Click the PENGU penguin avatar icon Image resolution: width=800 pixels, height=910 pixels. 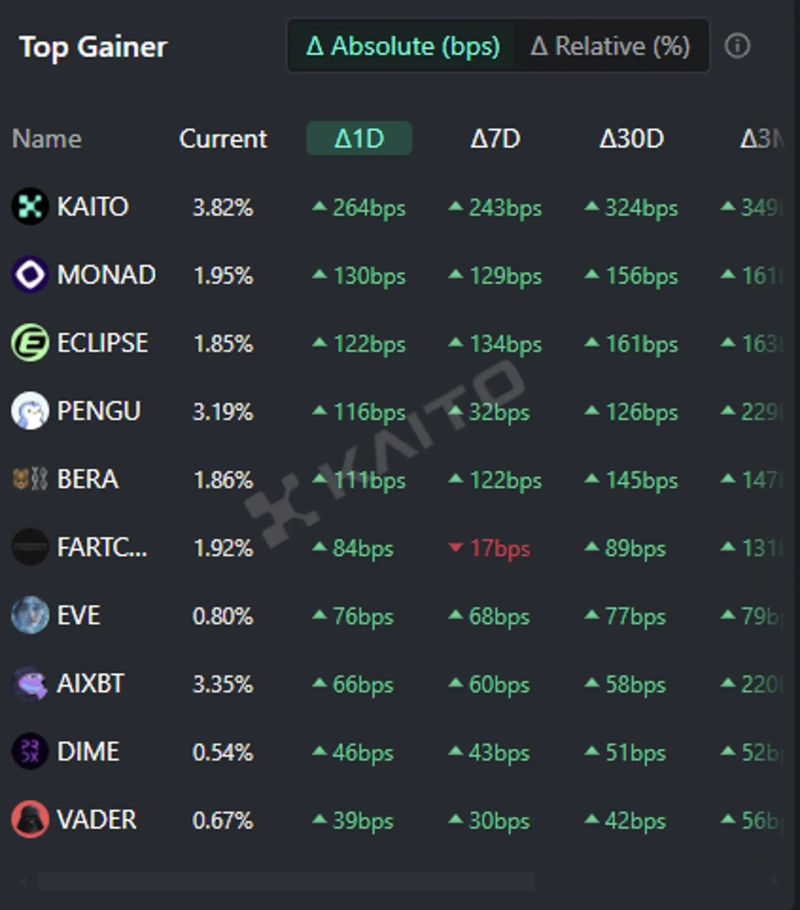(30, 411)
